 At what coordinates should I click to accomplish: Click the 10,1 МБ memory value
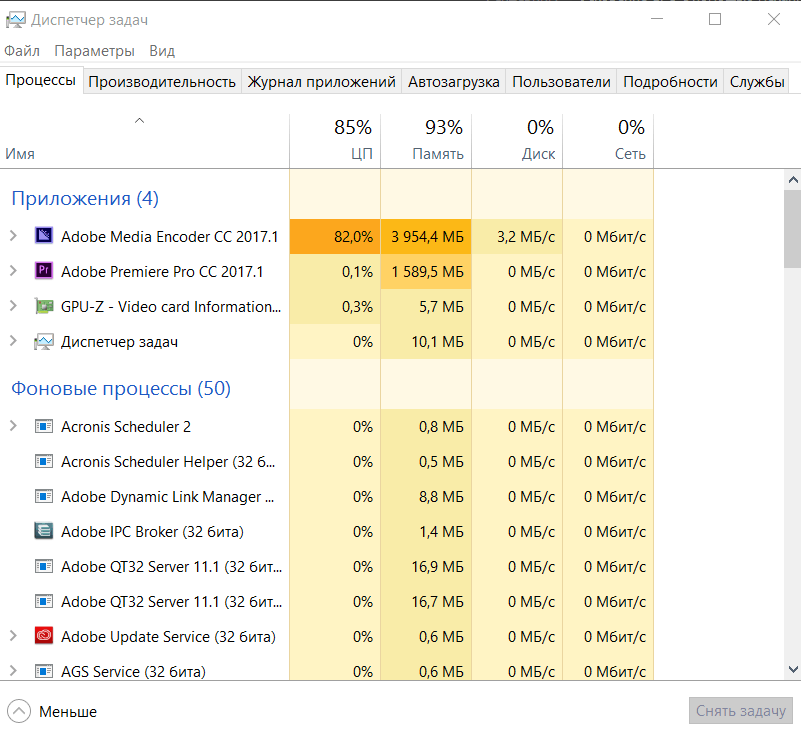tap(438, 342)
